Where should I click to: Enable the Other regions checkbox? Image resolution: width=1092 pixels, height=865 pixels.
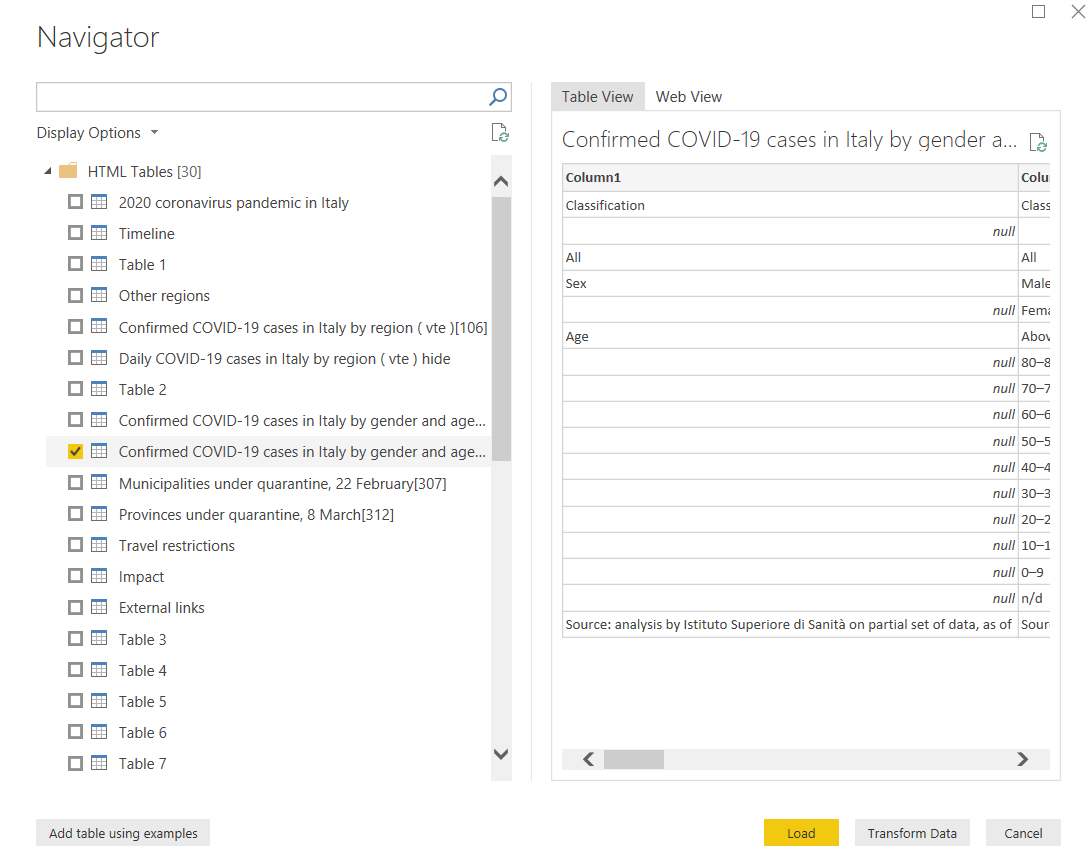pos(75,295)
